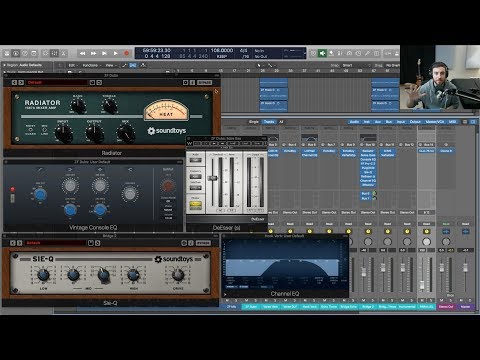Click the Quick Help icon in control bar
Image resolution: width=480 pixels, height=360 pixels.
tap(25, 53)
